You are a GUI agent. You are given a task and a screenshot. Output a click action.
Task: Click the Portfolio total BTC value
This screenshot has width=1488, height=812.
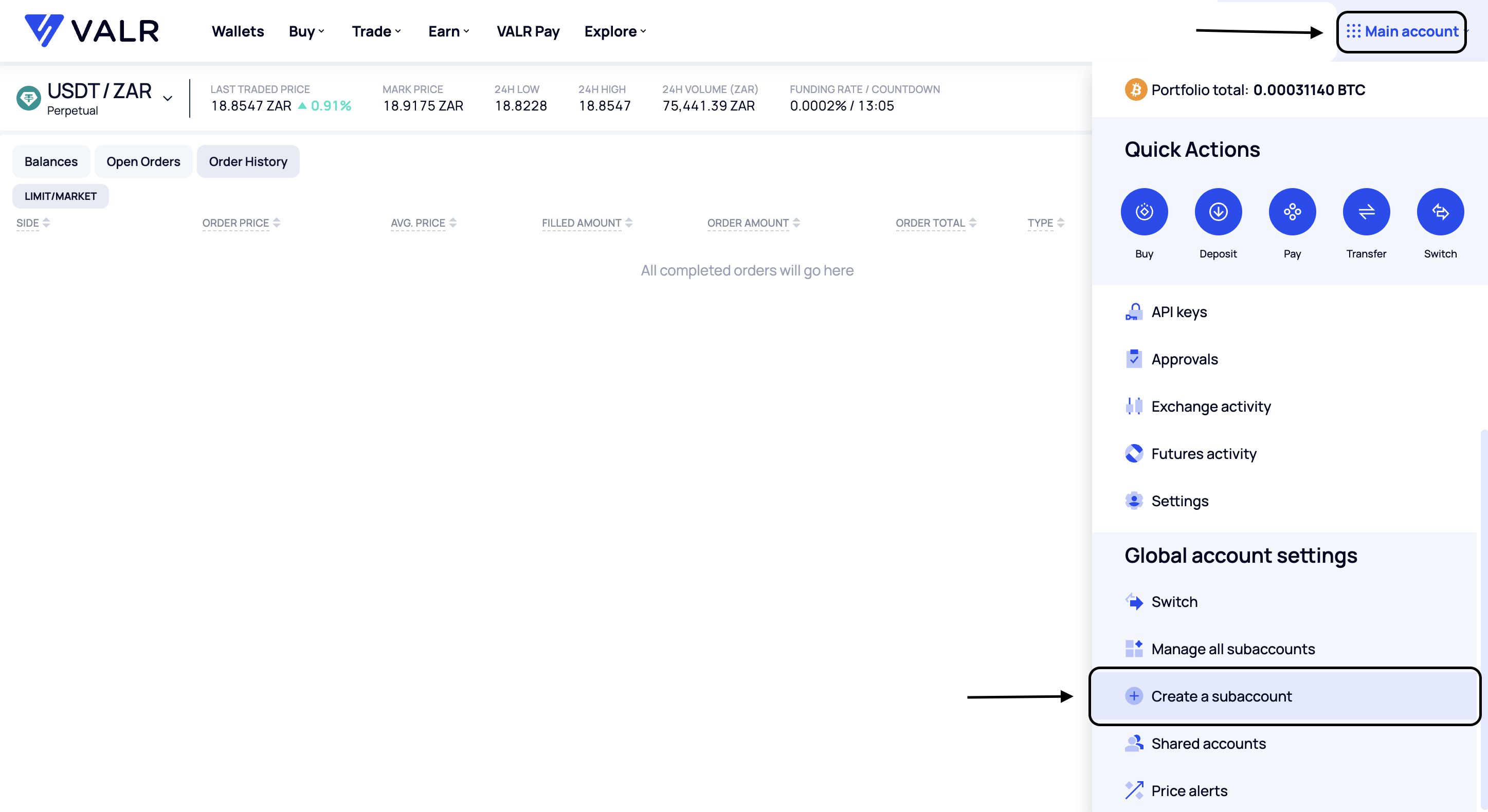(1309, 90)
